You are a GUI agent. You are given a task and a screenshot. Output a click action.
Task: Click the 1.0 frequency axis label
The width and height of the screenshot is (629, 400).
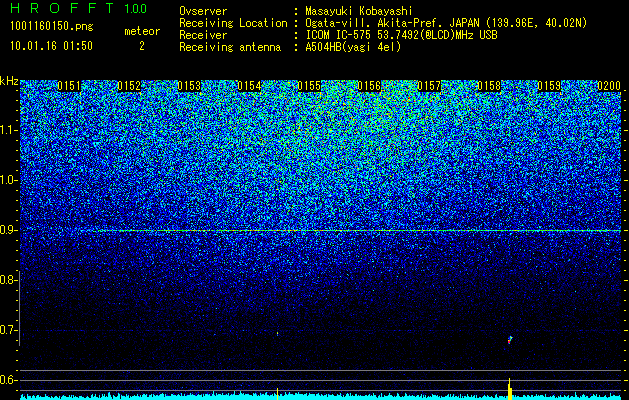coord(8,180)
